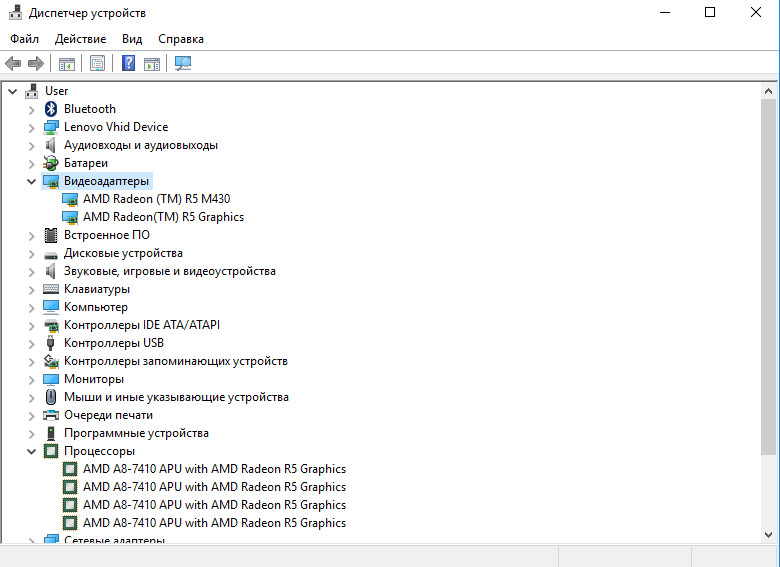
Task: Click the Device Manager title bar icon
Action: (15, 12)
